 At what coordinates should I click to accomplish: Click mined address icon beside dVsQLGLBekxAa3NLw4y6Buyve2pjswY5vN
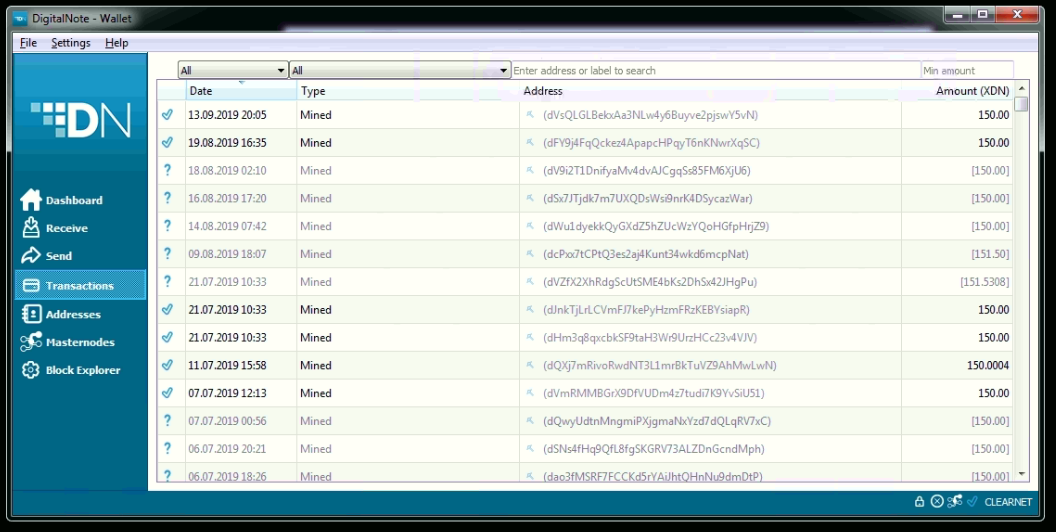click(x=530, y=115)
